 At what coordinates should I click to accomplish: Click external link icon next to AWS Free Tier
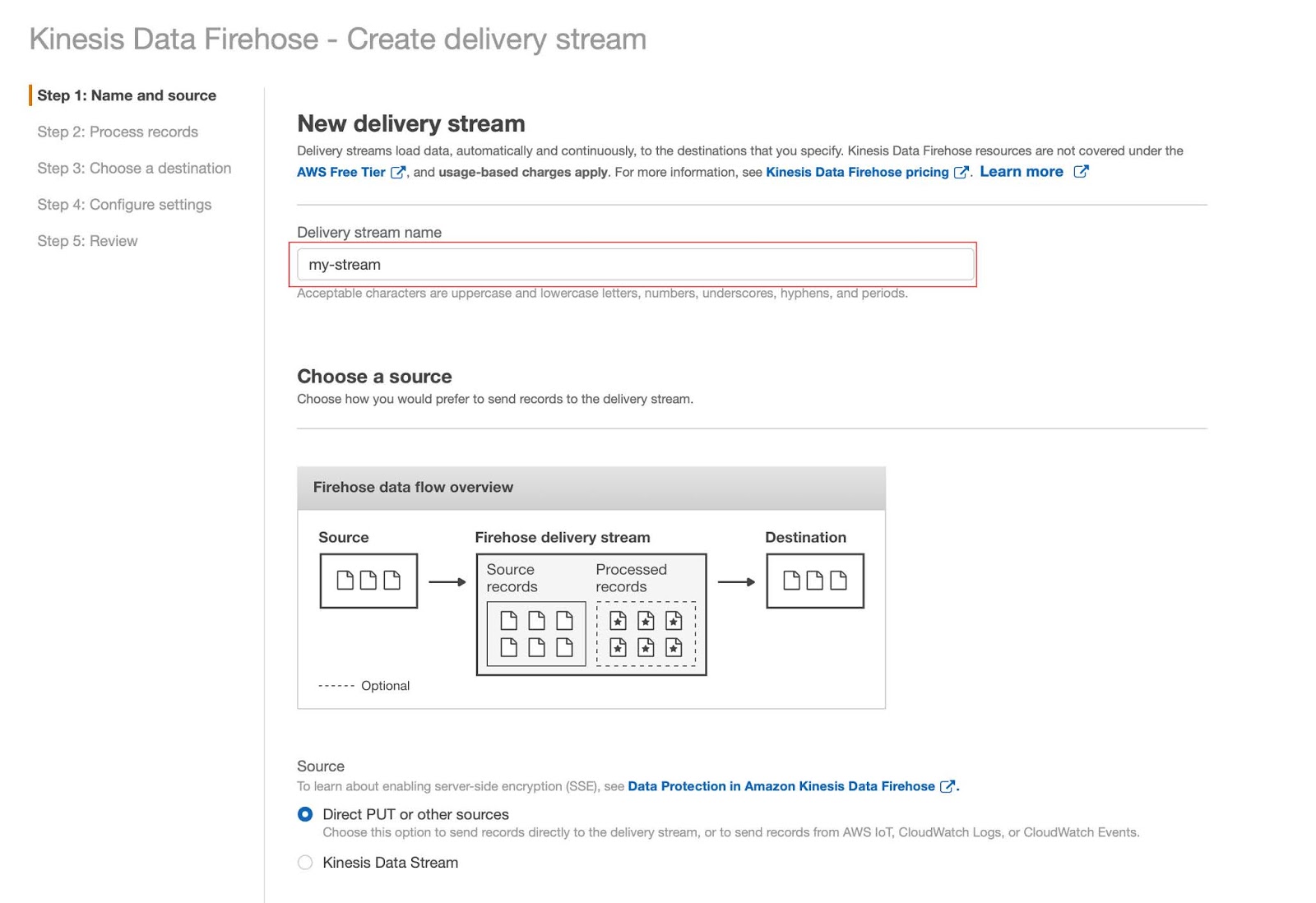[398, 172]
